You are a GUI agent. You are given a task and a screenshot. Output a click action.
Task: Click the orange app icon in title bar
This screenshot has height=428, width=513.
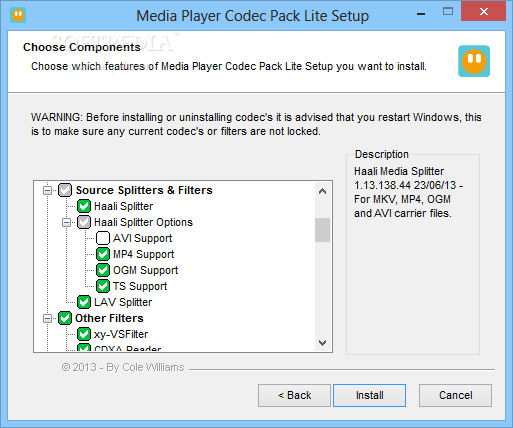18,15
